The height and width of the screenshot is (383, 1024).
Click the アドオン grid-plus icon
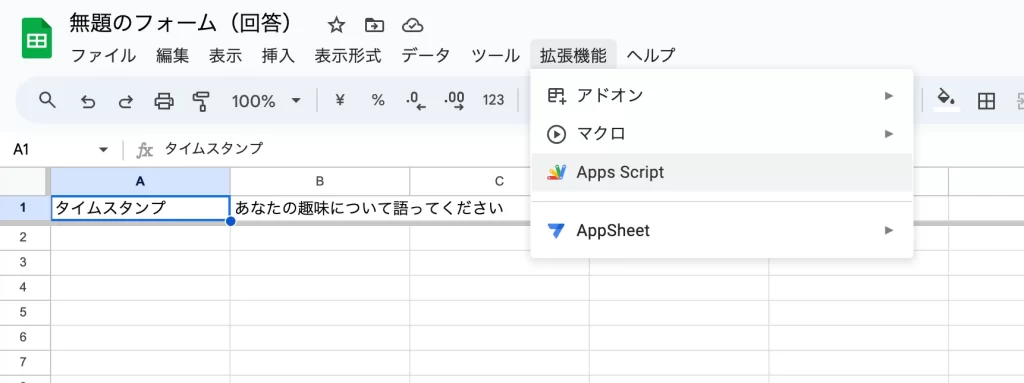tap(556, 95)
